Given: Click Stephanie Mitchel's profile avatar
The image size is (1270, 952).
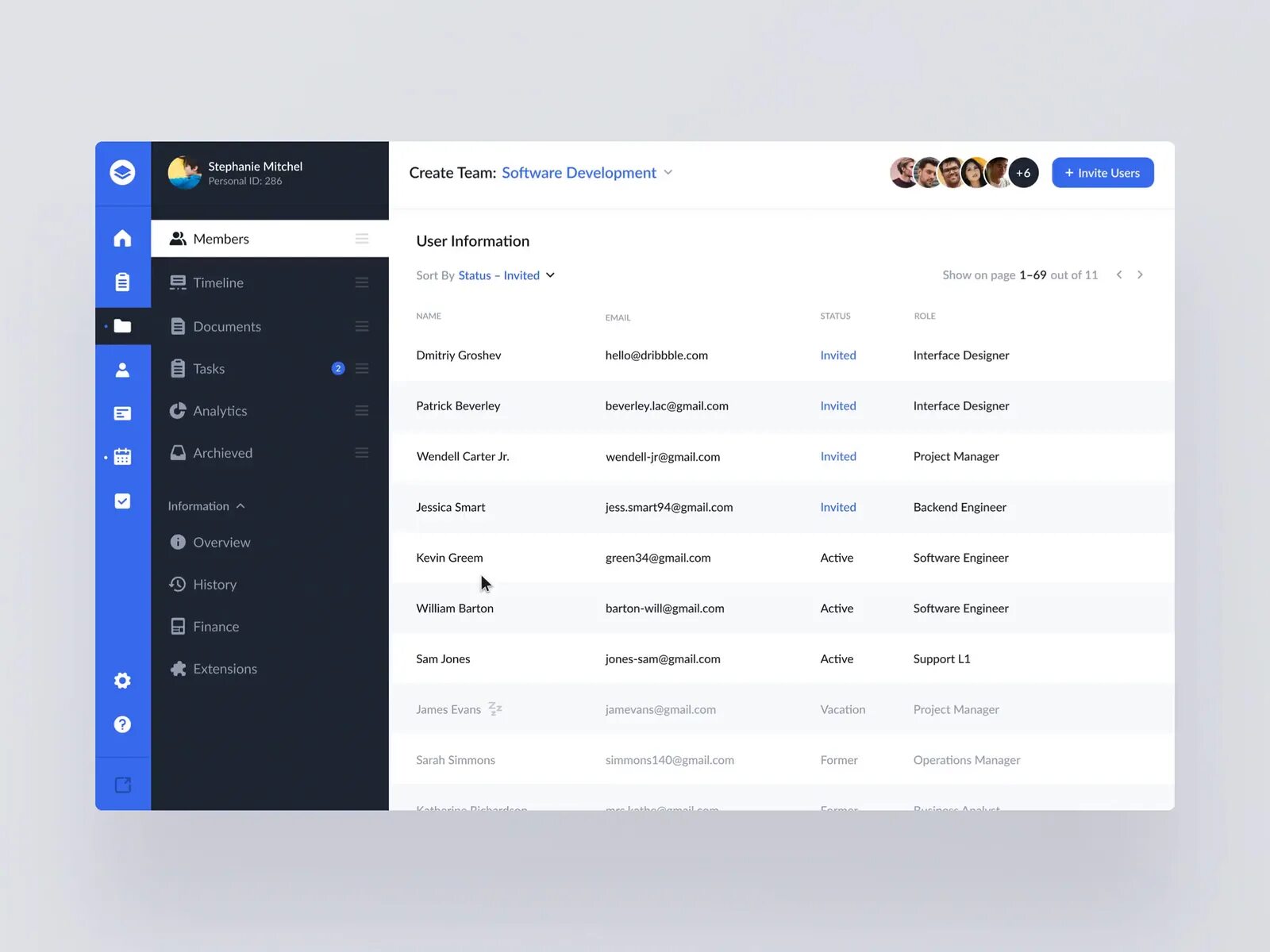Looking at the screenshot, I should [x=184, y=172].
